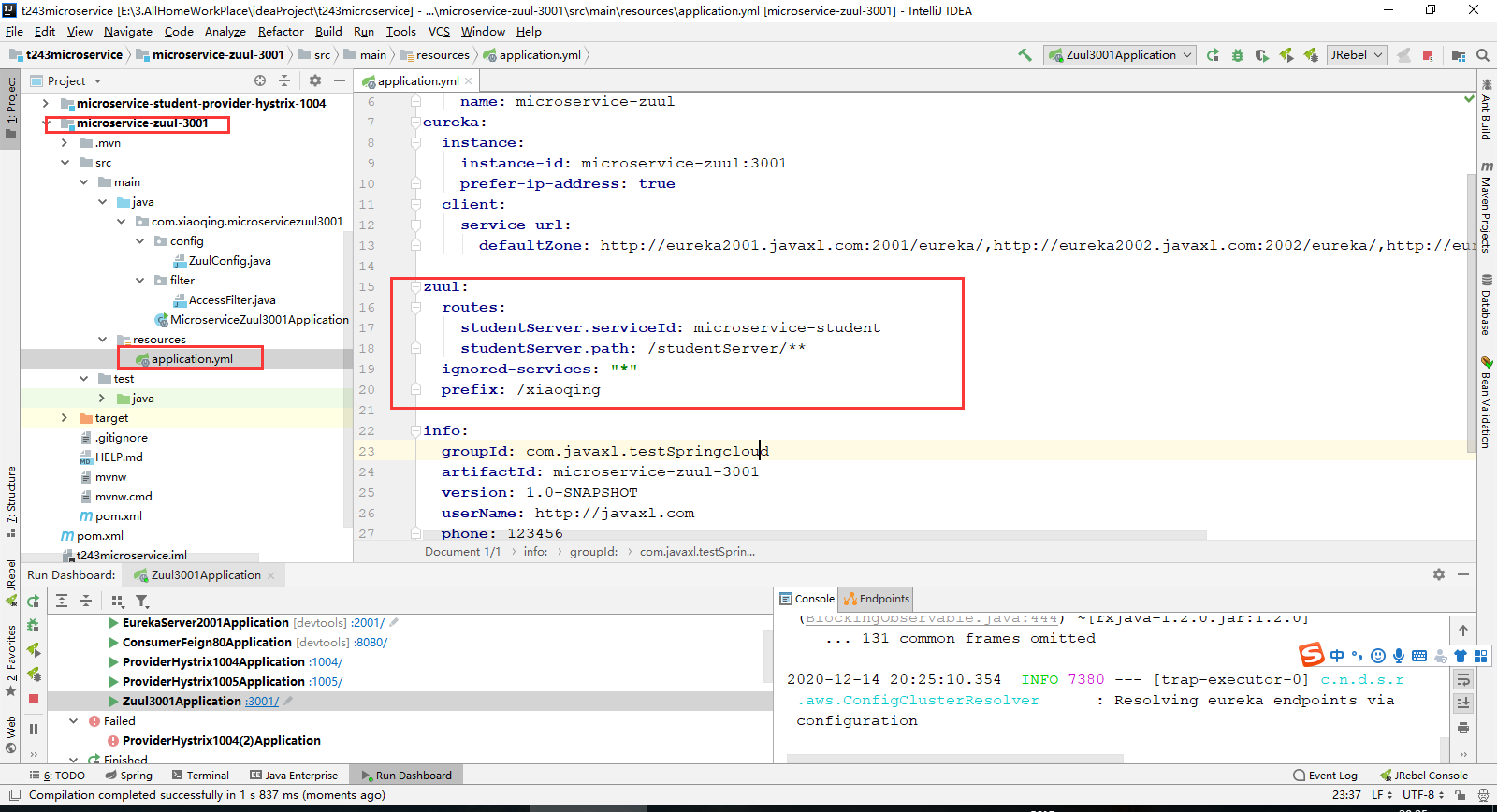This screenshot has height=812, width=1497.
Task: Debug with JRebel rocket-bug icon in main toolbar
Action: point(1311,55)
